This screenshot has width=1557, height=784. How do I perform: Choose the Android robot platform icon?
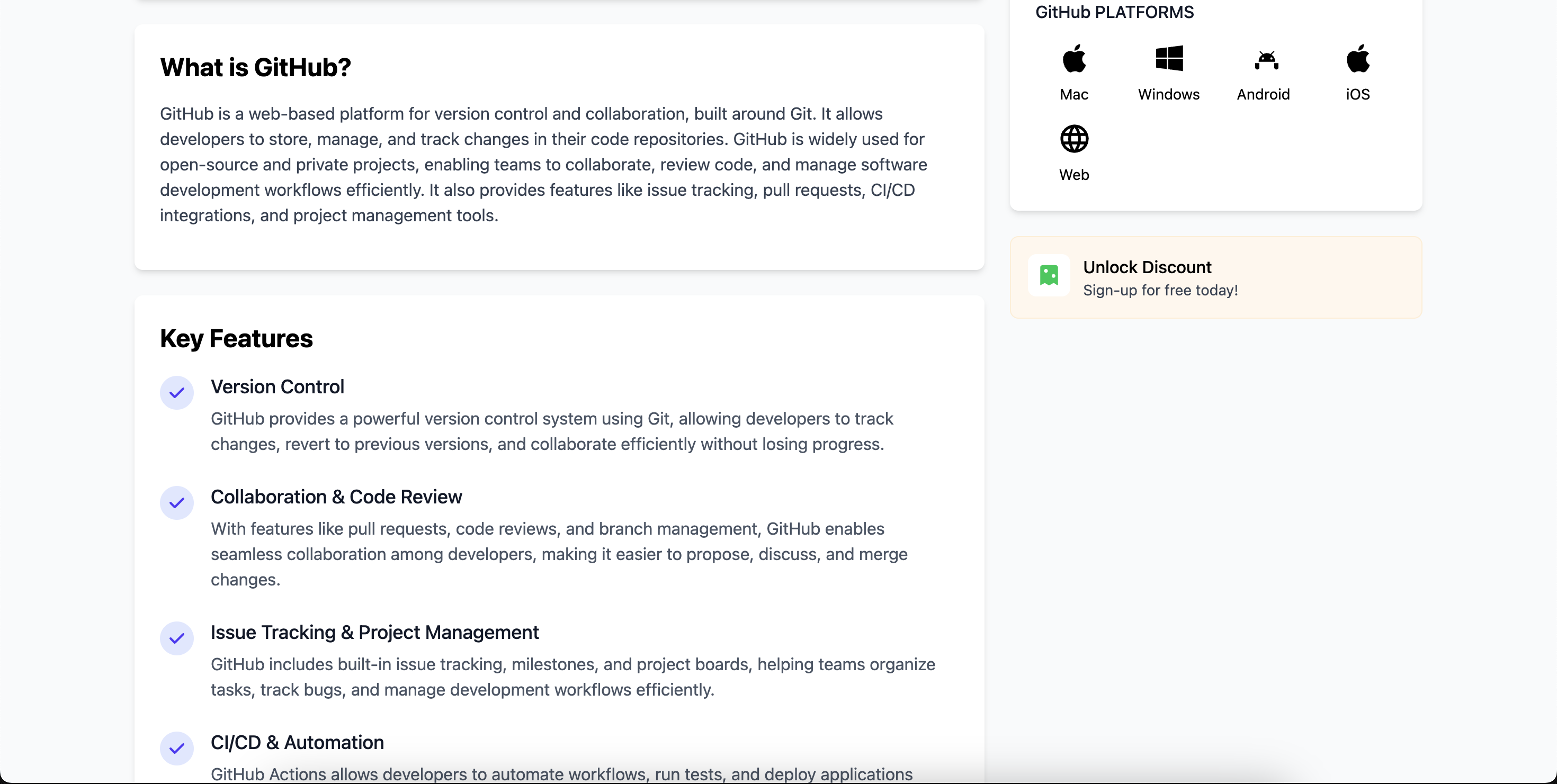coord(1266,60)
